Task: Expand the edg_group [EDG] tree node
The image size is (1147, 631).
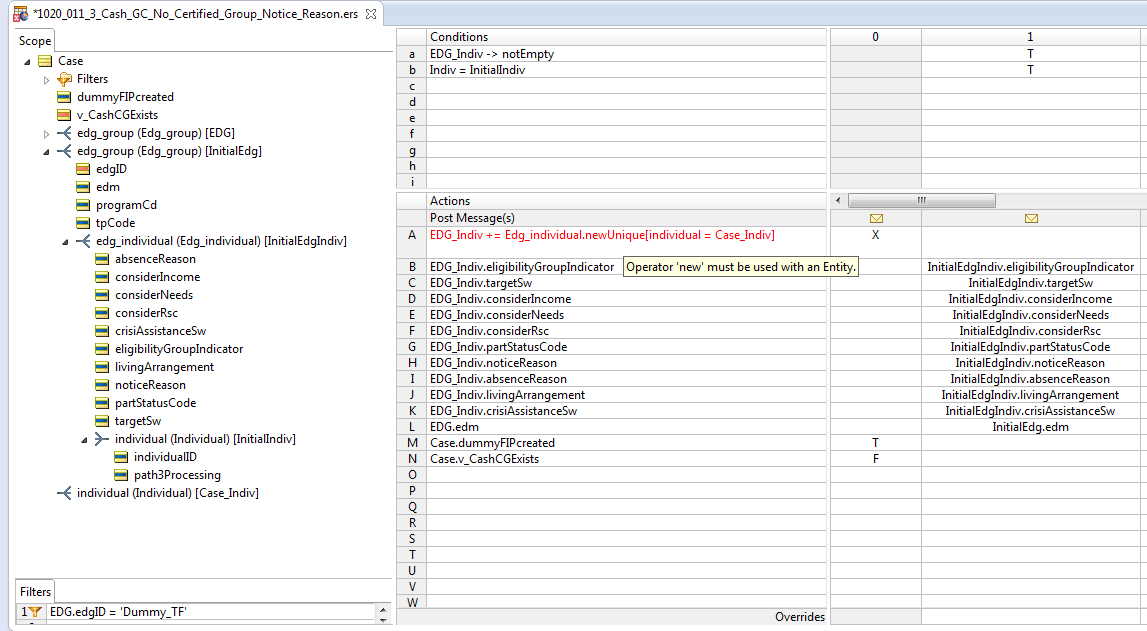Action: [46, 134]
